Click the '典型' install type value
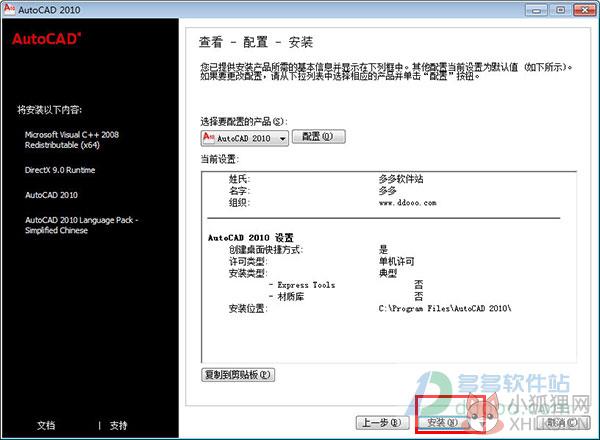Viewport: 600px width, 440px height. (x=388, y=273)
